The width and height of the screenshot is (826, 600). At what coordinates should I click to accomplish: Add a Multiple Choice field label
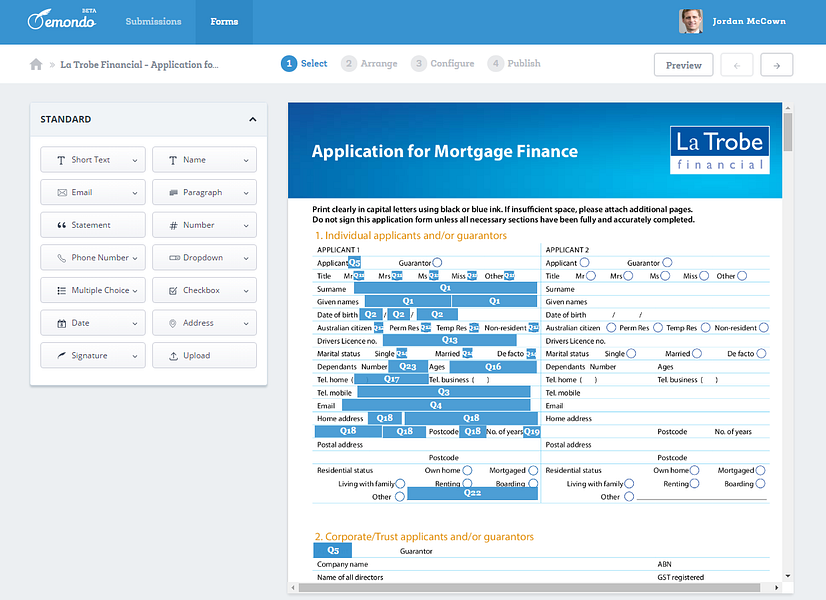point(100,290)
